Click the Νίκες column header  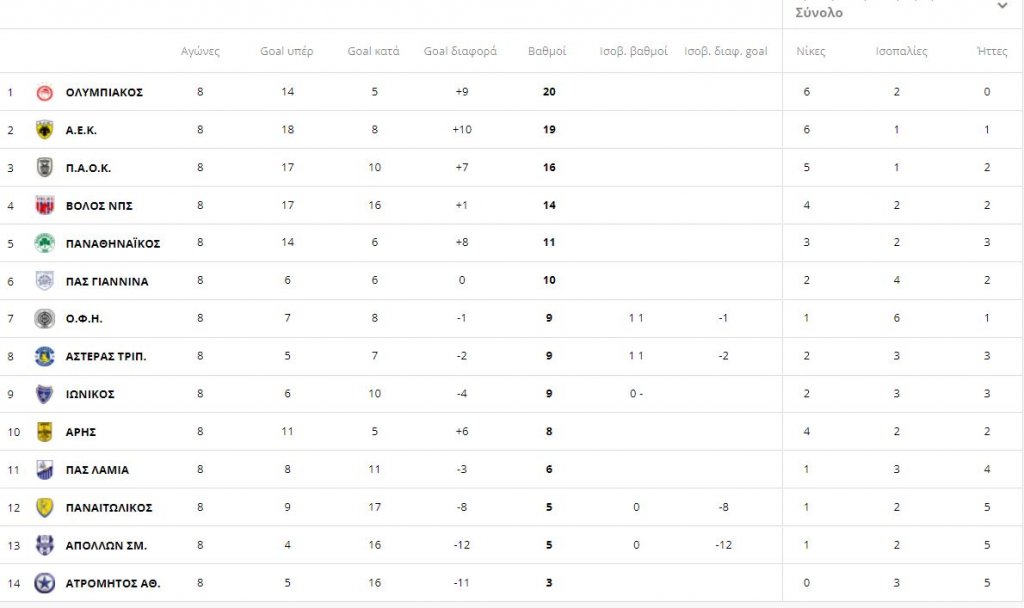tap(811, 51)
